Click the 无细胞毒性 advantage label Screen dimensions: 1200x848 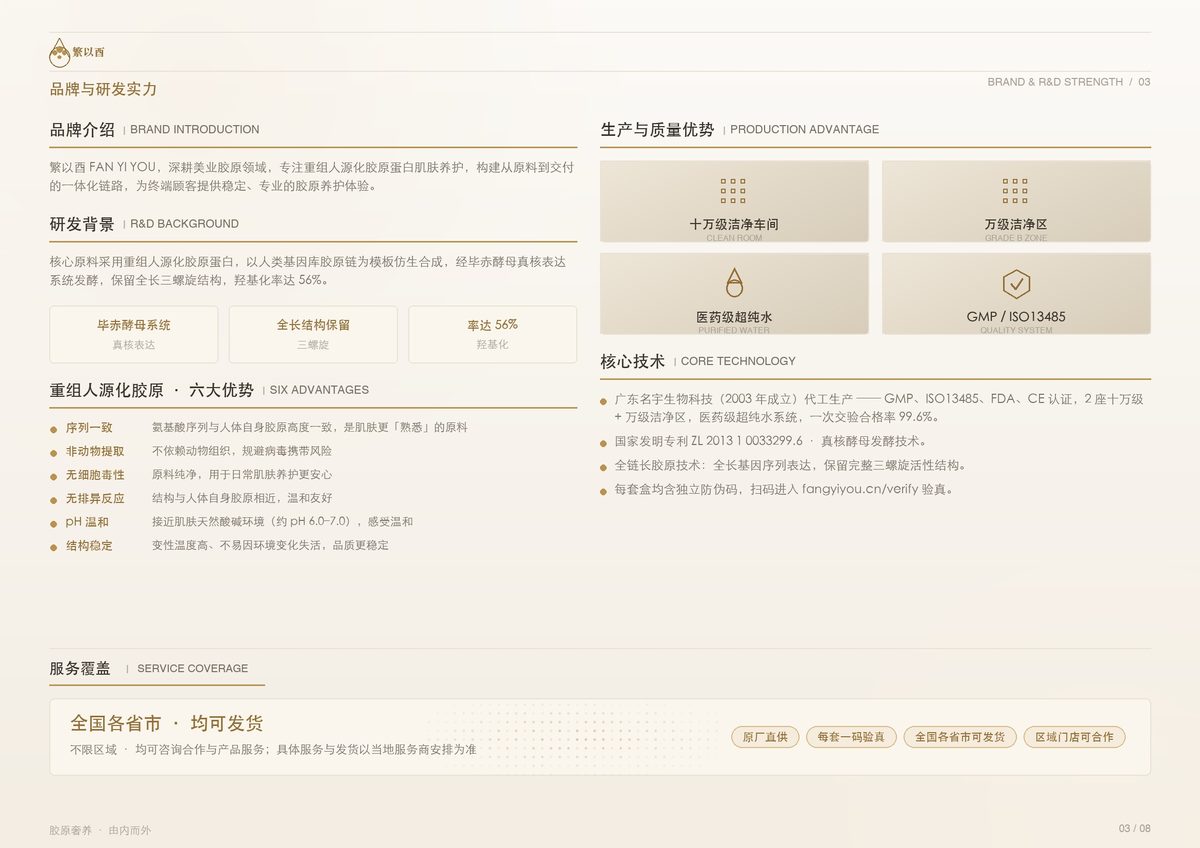click(95, 474)
